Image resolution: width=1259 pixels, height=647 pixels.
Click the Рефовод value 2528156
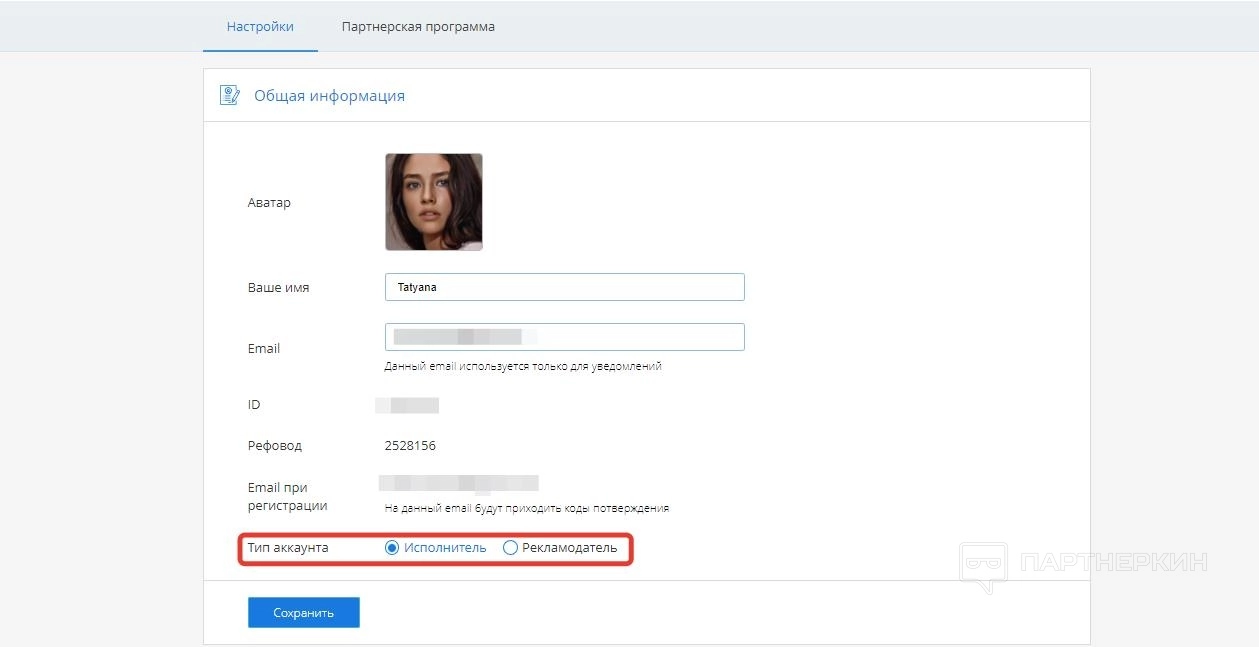coord(410,446)
